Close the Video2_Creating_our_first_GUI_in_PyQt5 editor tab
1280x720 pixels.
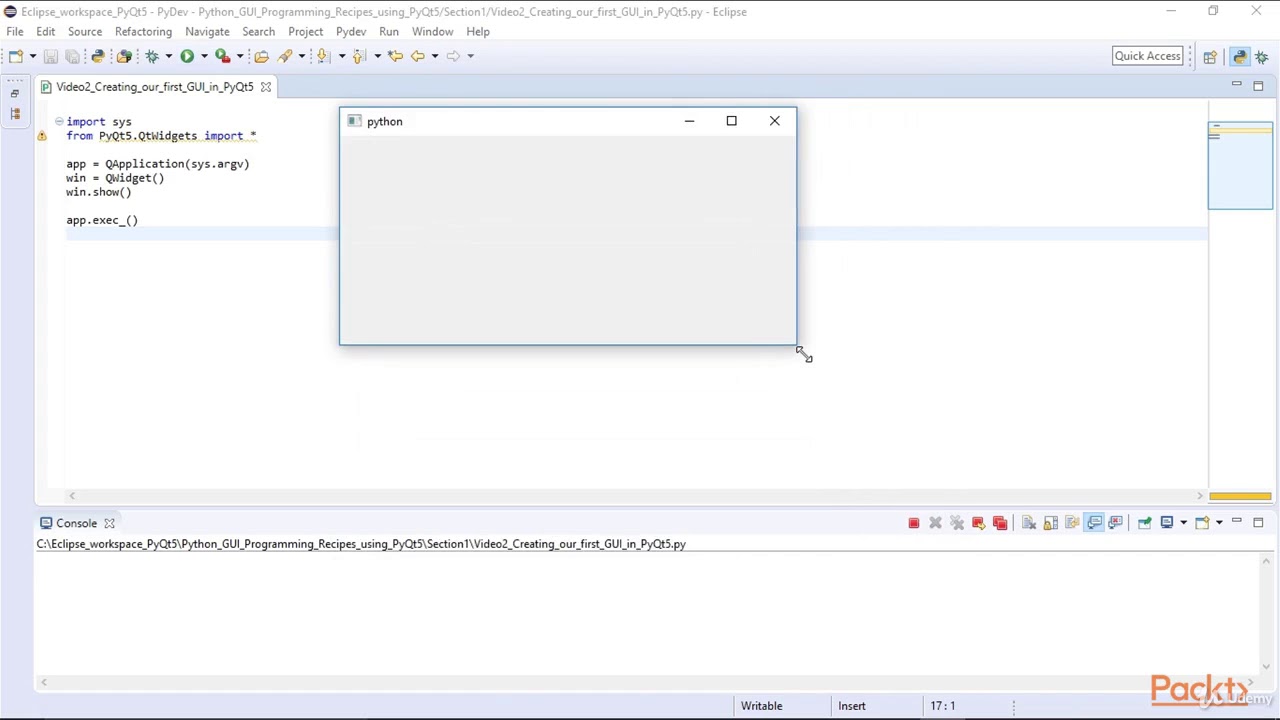266,87
